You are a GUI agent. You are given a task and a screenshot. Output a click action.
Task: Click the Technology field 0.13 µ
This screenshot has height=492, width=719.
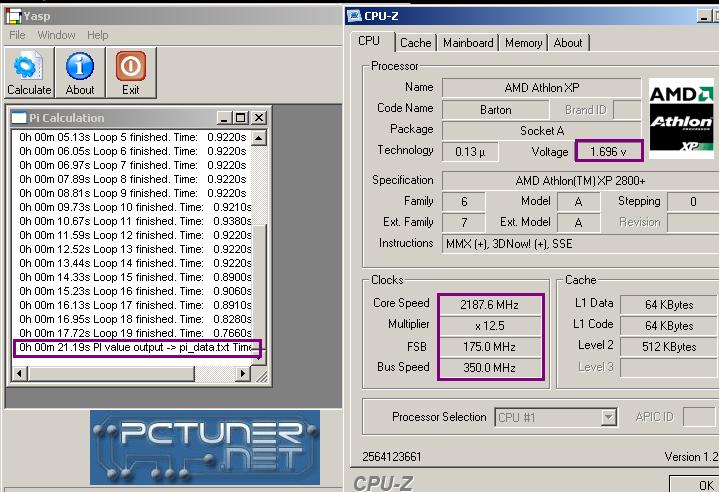[470, 152]
